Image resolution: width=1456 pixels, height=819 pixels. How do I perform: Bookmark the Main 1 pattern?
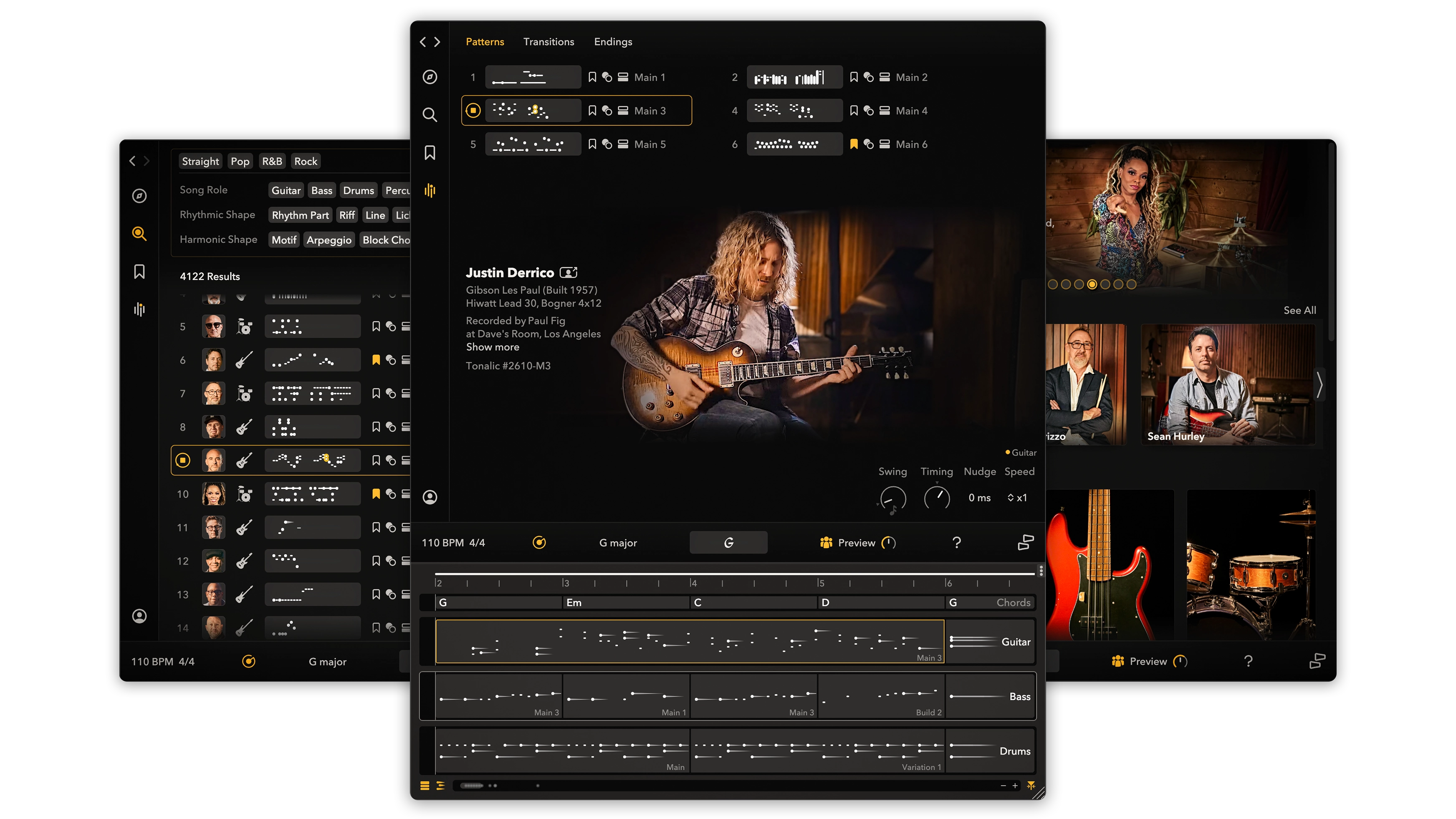coord(592,77)
